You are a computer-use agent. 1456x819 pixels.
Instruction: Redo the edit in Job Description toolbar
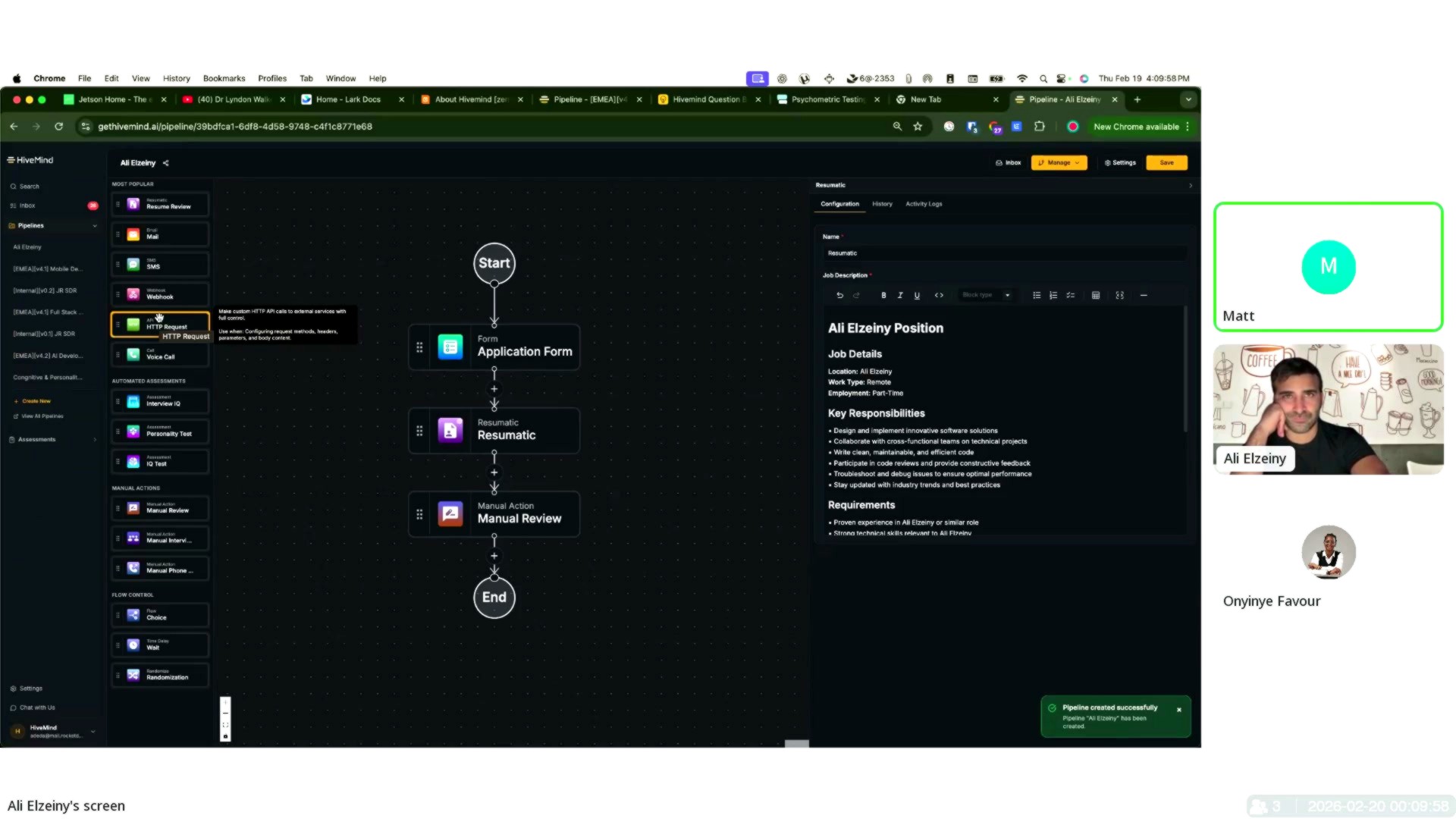tap(856, 295)
